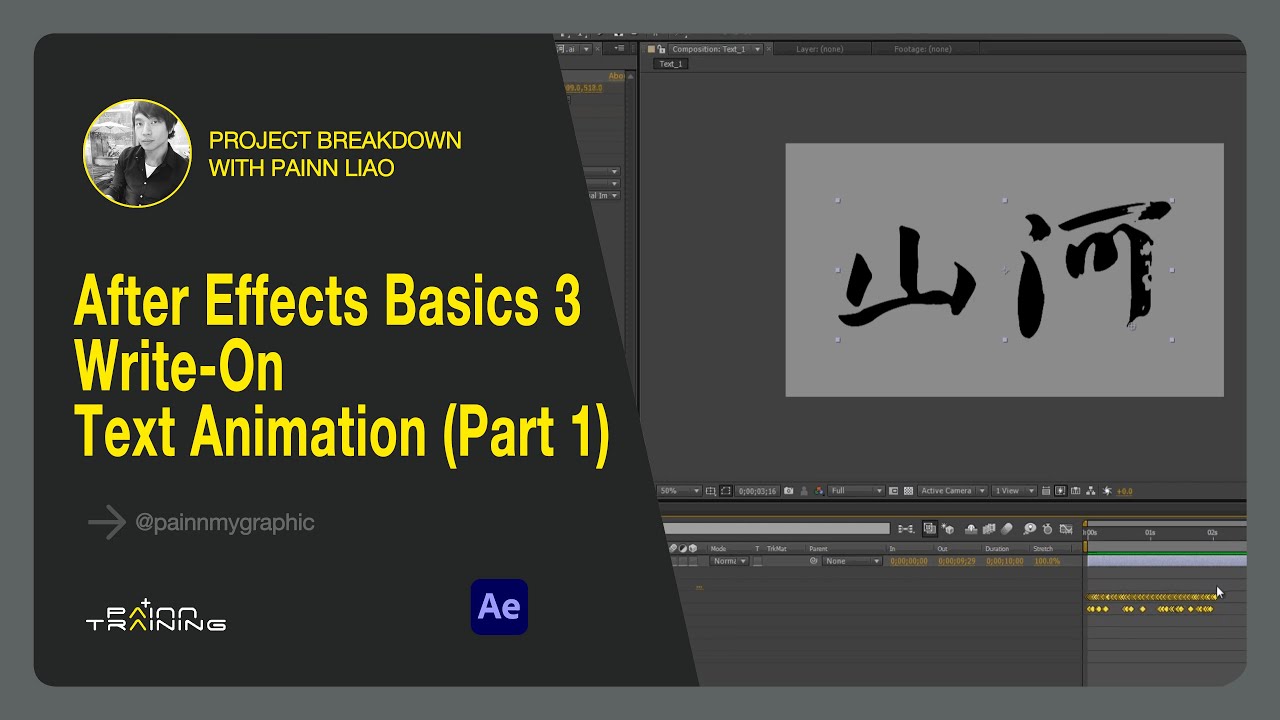Click the Timeline icon in the viewer bar
The width and height of the screenshot is (1280, 720).
pos(1076,491)
